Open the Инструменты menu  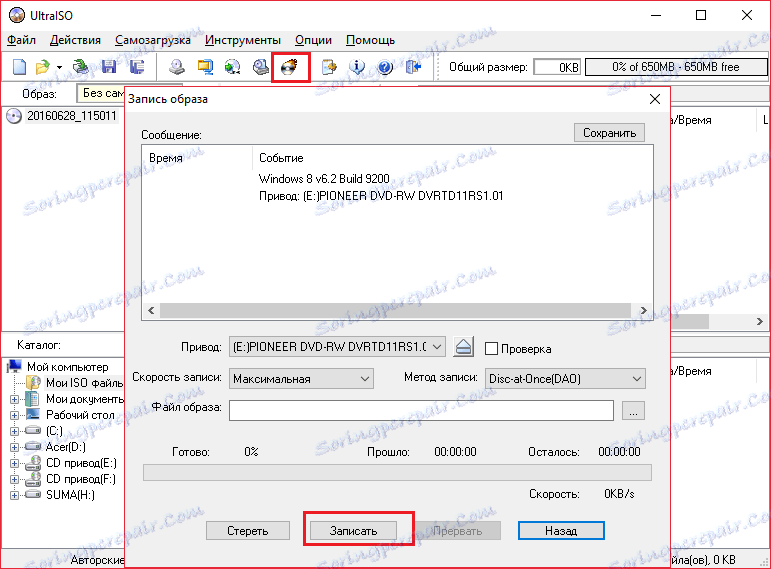click(243, 40)
